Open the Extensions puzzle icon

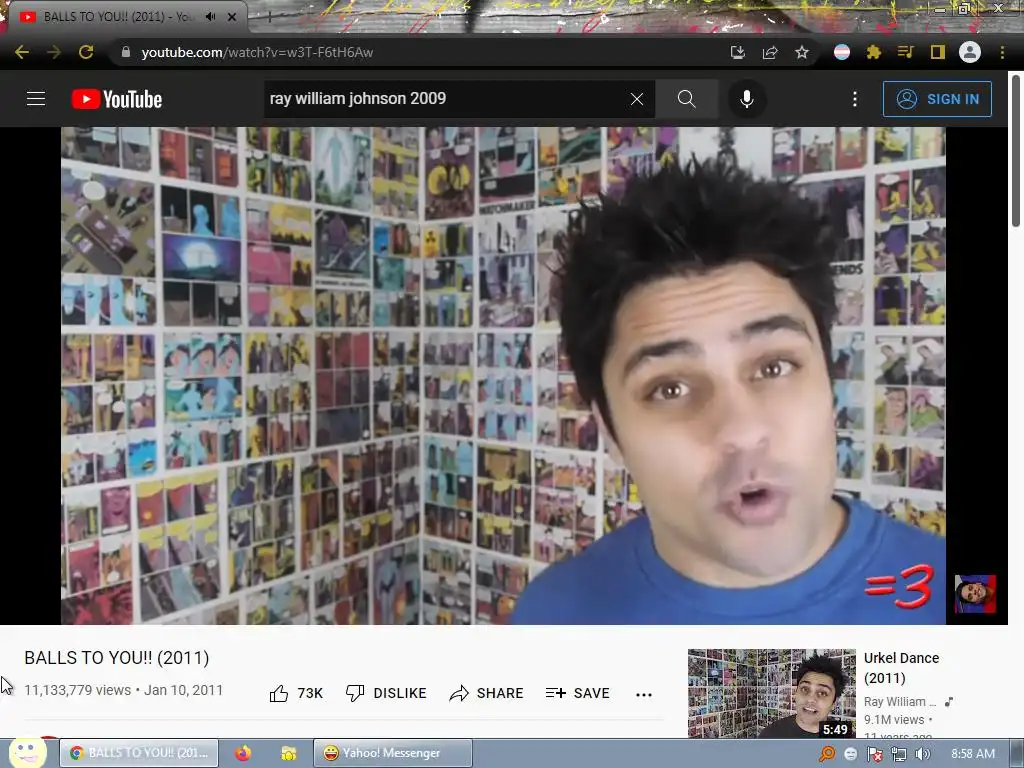click(873, 52)
